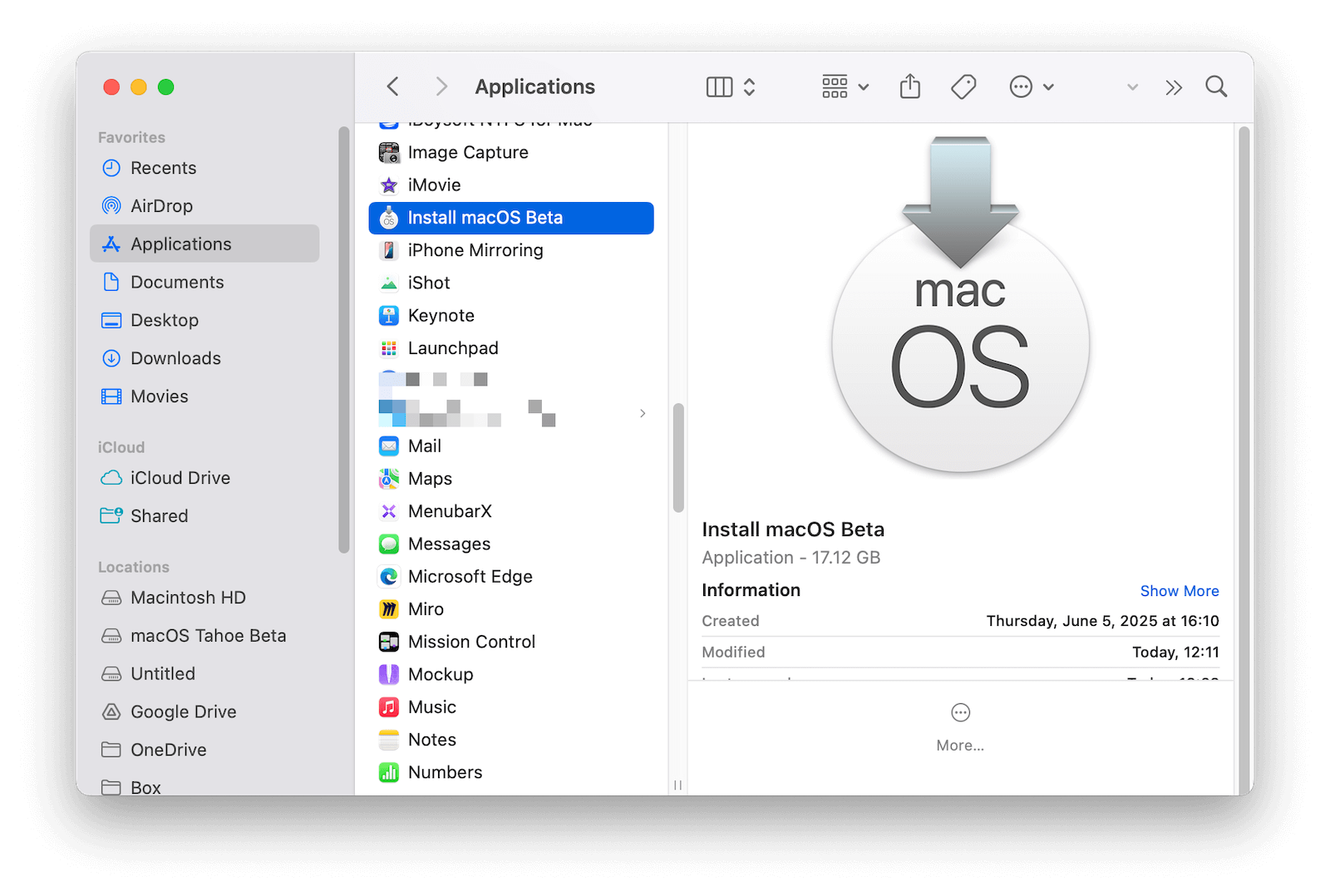Open the view switcher up-down arrows
Image resolution: width=1330 pixels, height=896 pixels.
(749, 86)
